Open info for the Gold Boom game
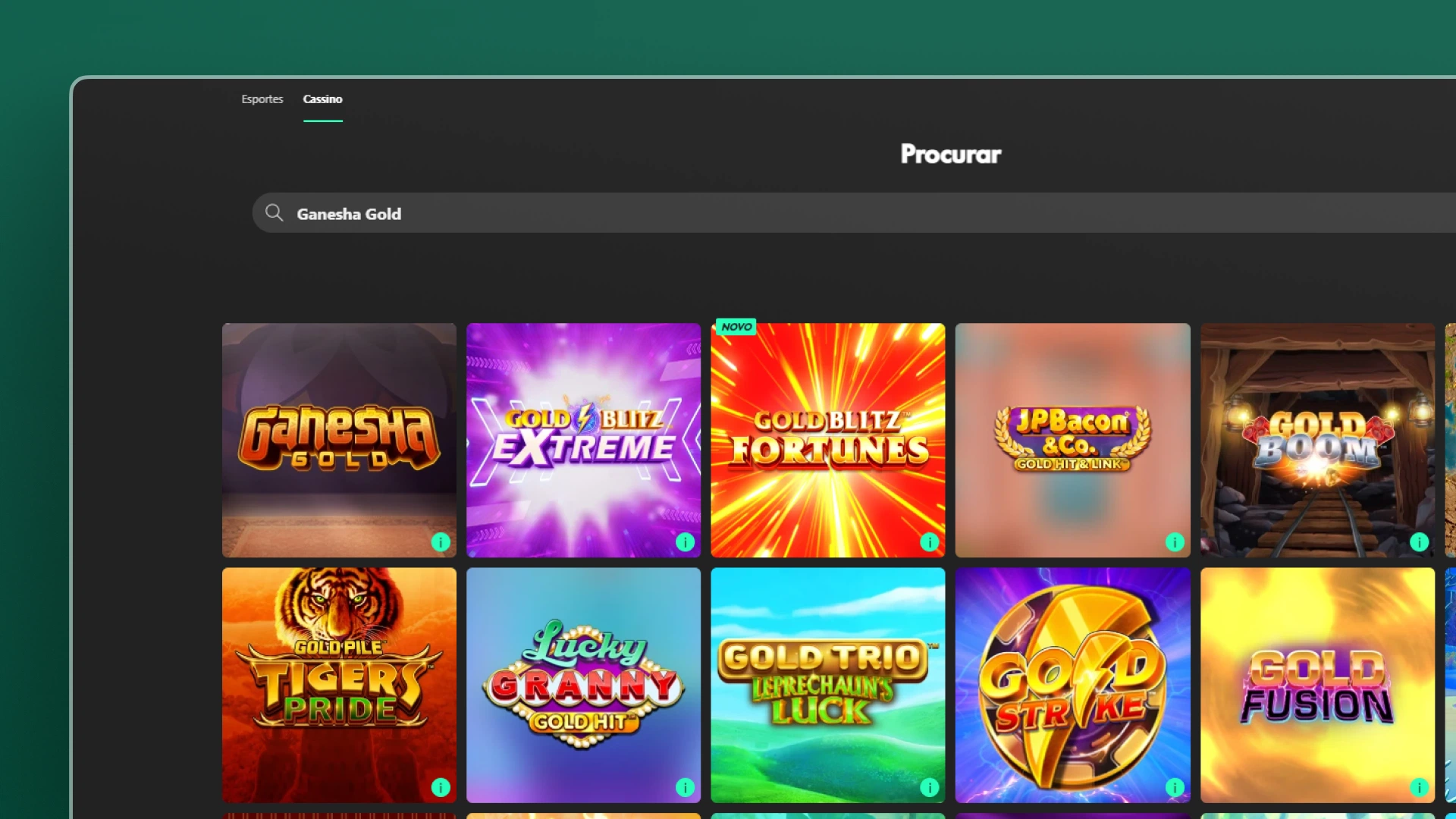1456x819 pixels. [1419, 542]
